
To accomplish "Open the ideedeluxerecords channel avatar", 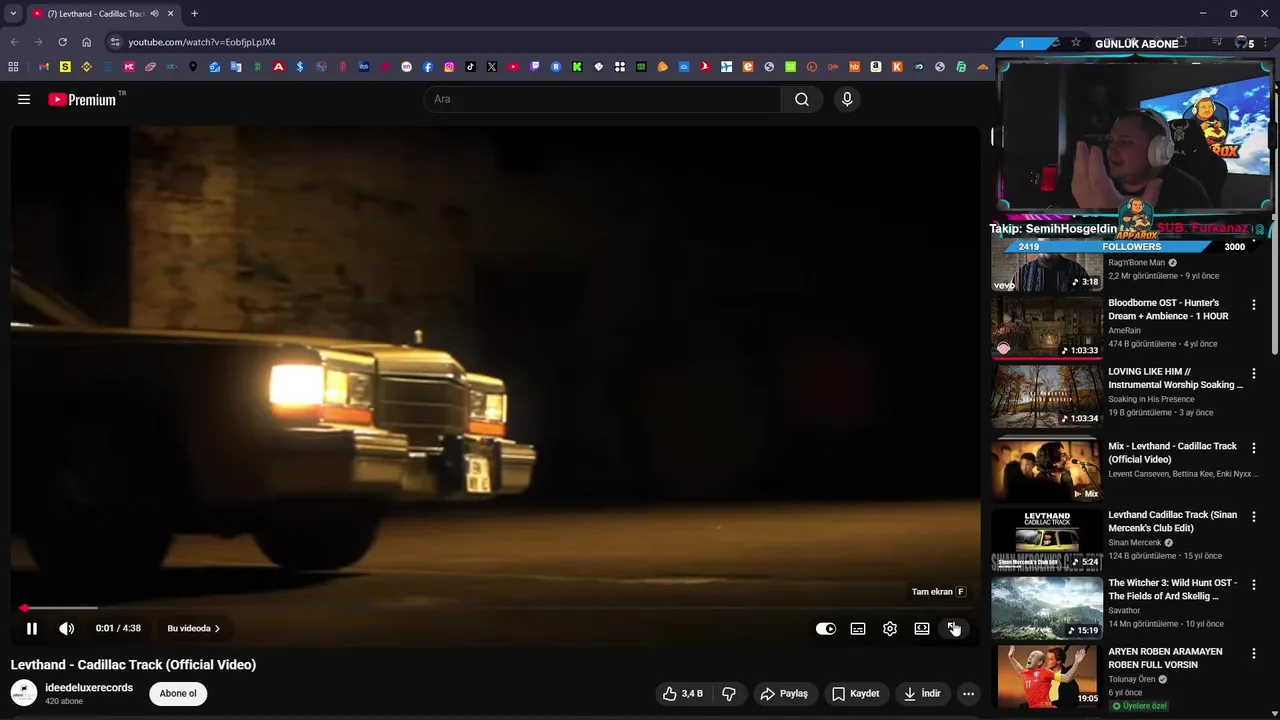I will 24,693.
